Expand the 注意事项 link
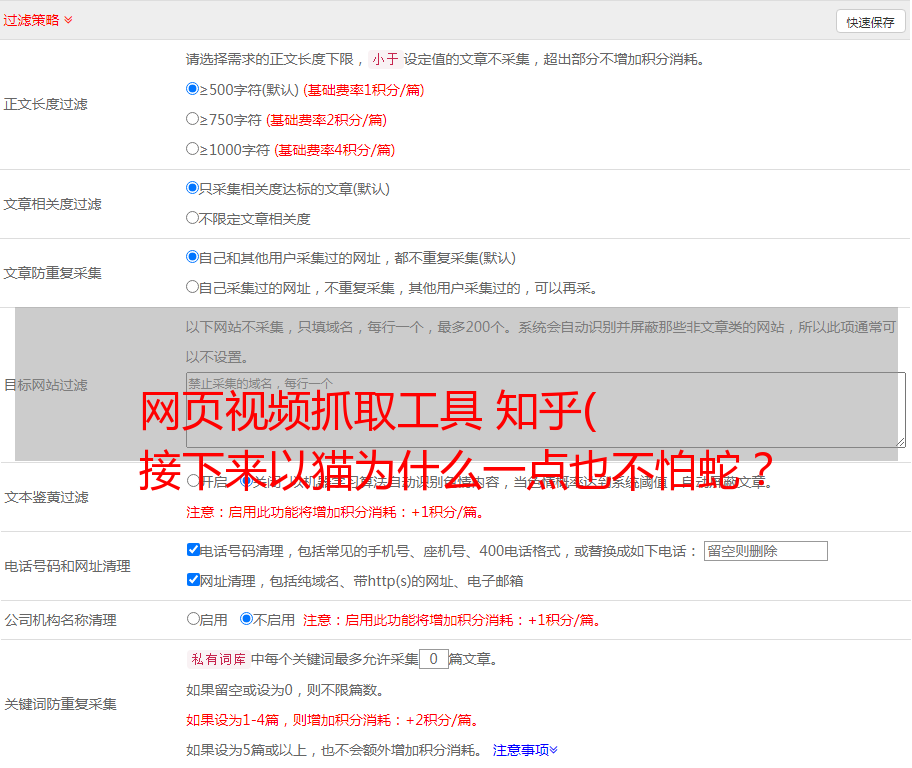 (x=525, y=750)
